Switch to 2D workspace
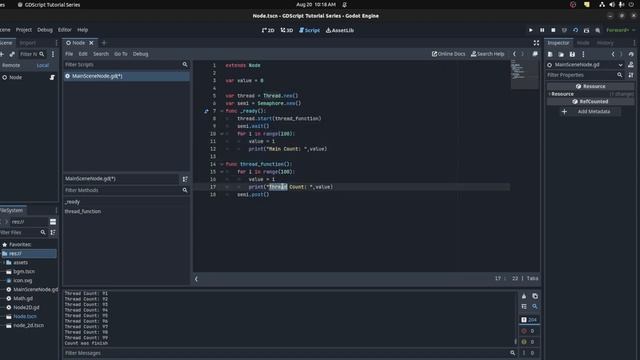 point(268,30)
